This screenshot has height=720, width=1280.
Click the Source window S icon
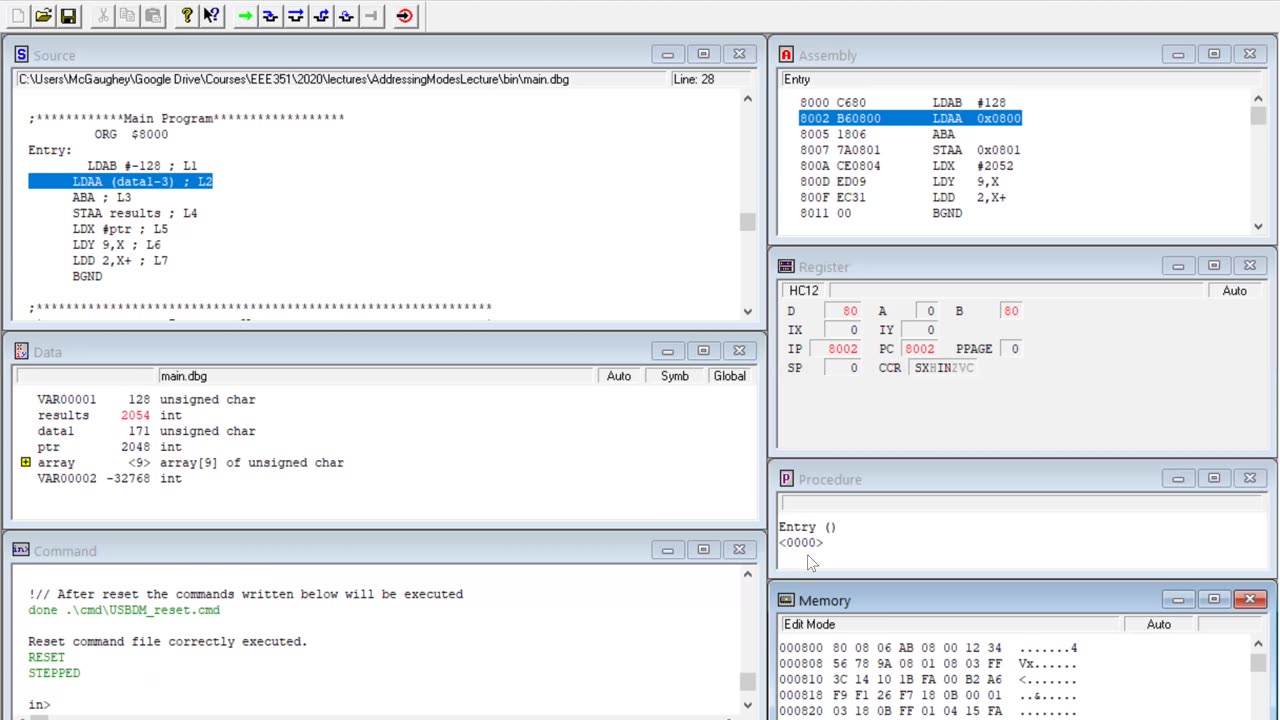(21, 55)
